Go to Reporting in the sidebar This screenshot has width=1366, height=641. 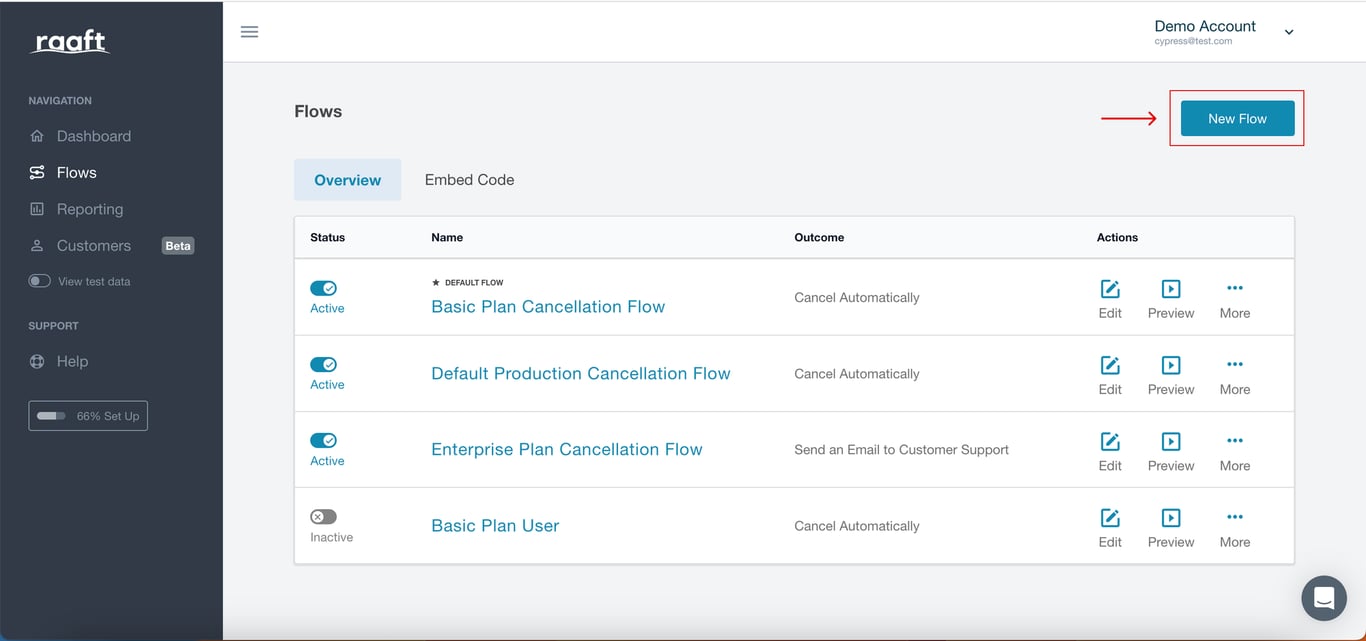(89, 209)
